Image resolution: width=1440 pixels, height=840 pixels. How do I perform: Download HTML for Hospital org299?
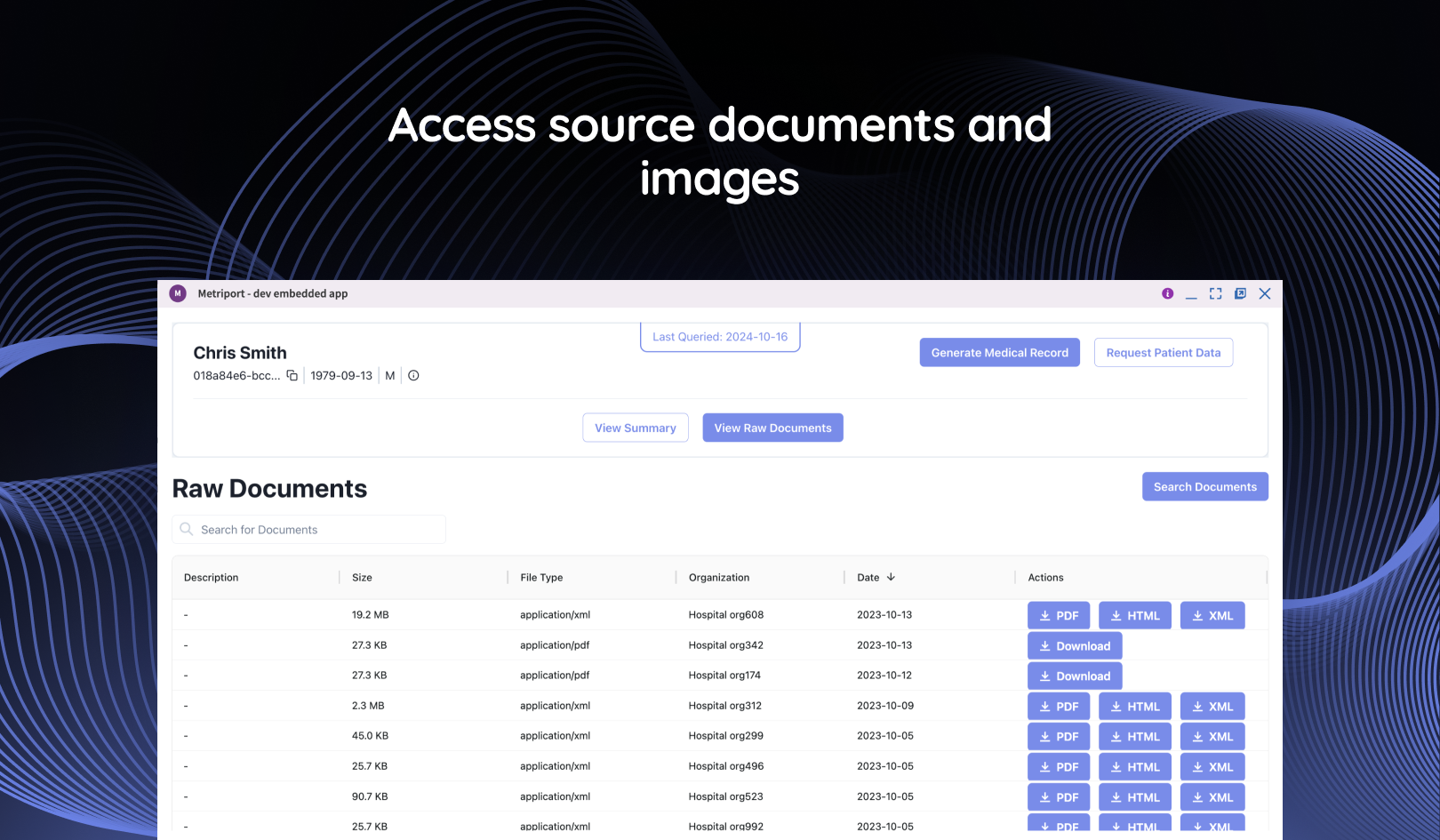tap(1135, 736)
